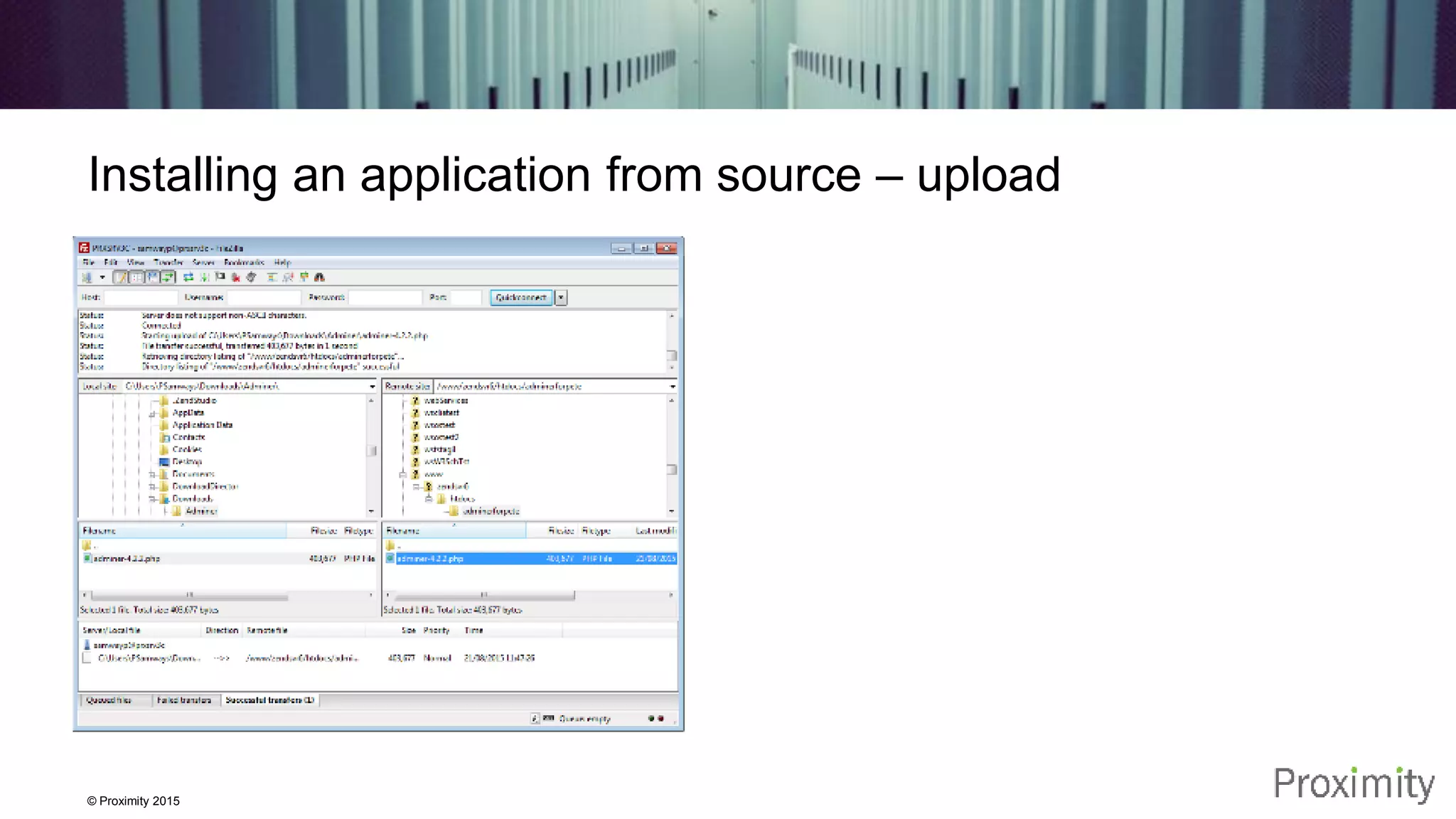The width and height of the screenshot is (1456, 819).
Task: Click local tree vertical scrollbar thumb
Action: pos(371,451)
